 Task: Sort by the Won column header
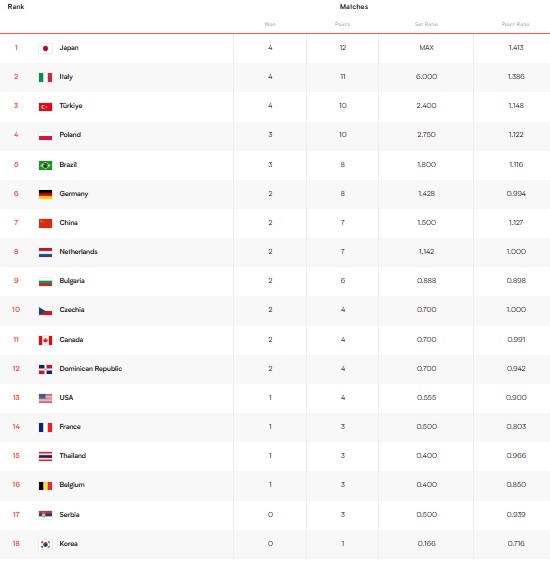click(x=270, y=24)
